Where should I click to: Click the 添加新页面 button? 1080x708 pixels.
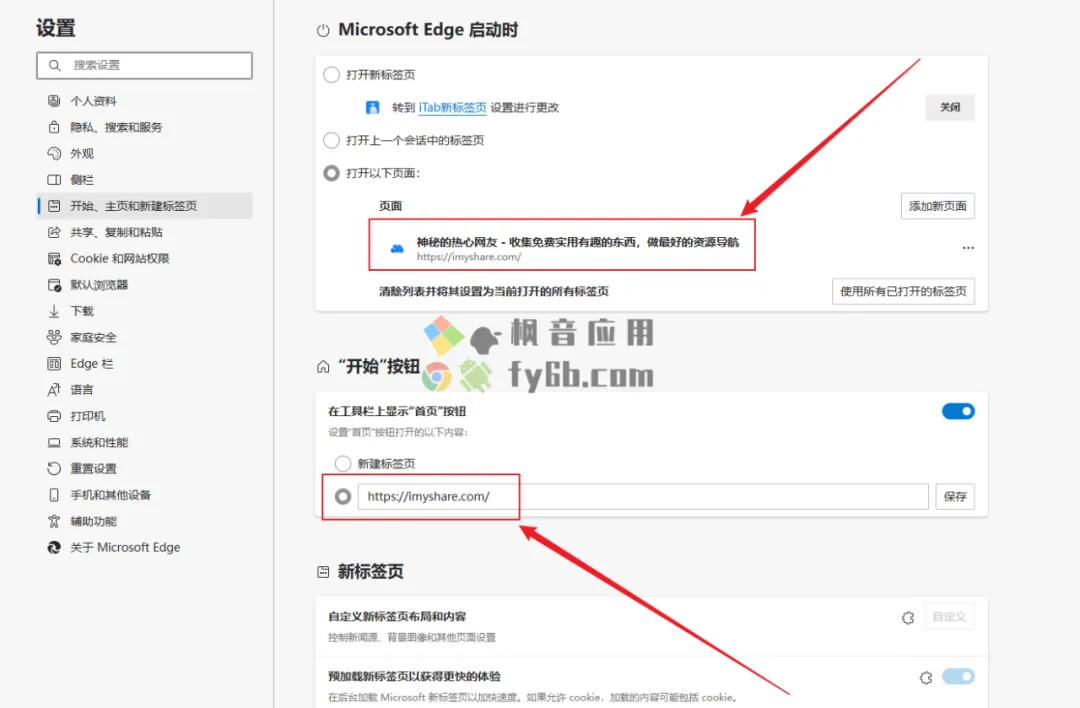pyautogui.click(x=937, y=206)
